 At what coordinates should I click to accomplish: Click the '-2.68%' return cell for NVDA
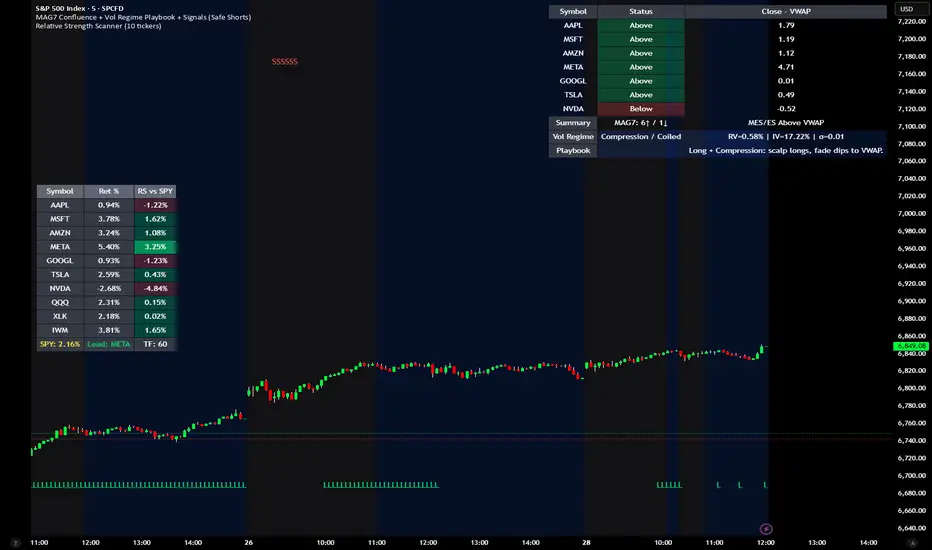[109, 288]
